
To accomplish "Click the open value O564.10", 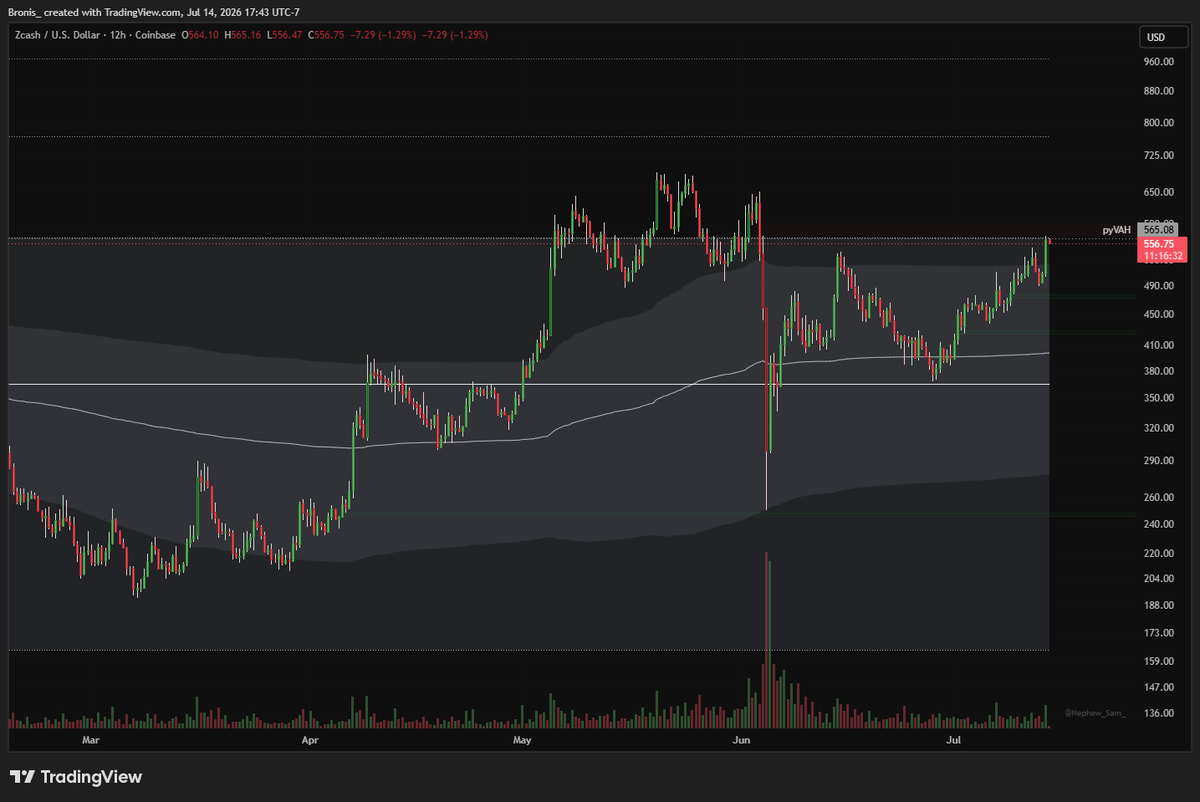I will pyautogui.click(x=201, y=35).
